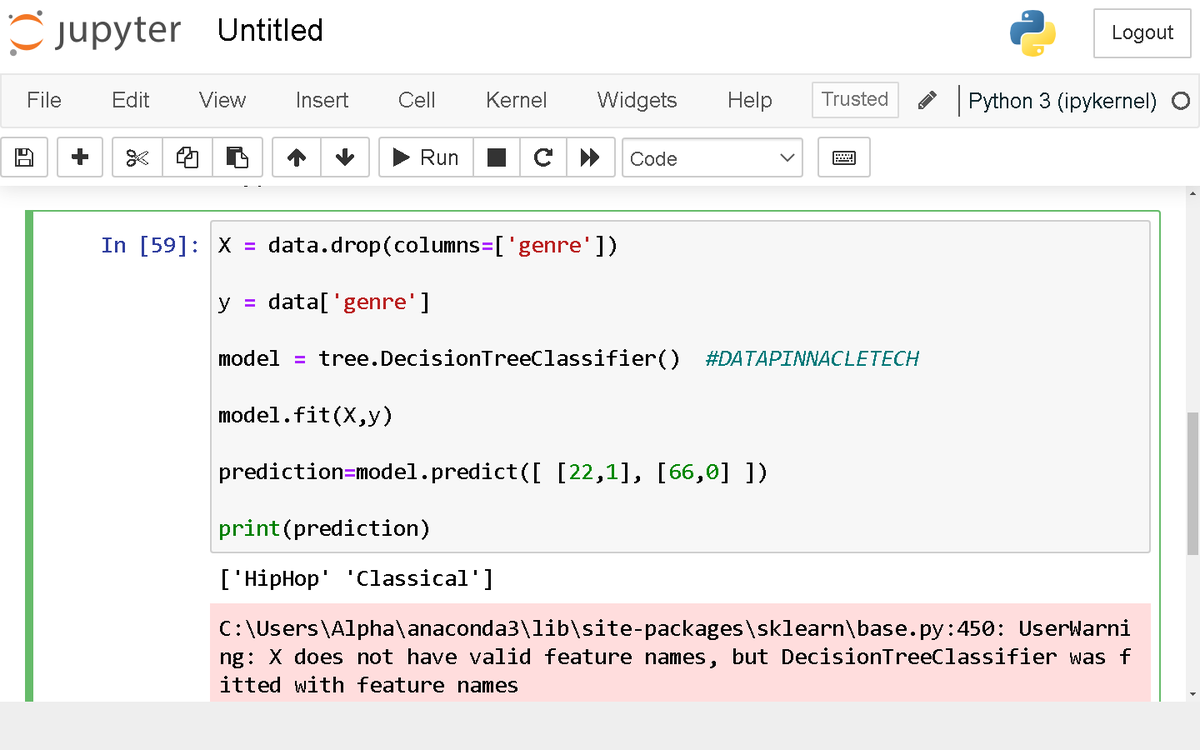Click the Trusted notebook button

coord(855,99)
